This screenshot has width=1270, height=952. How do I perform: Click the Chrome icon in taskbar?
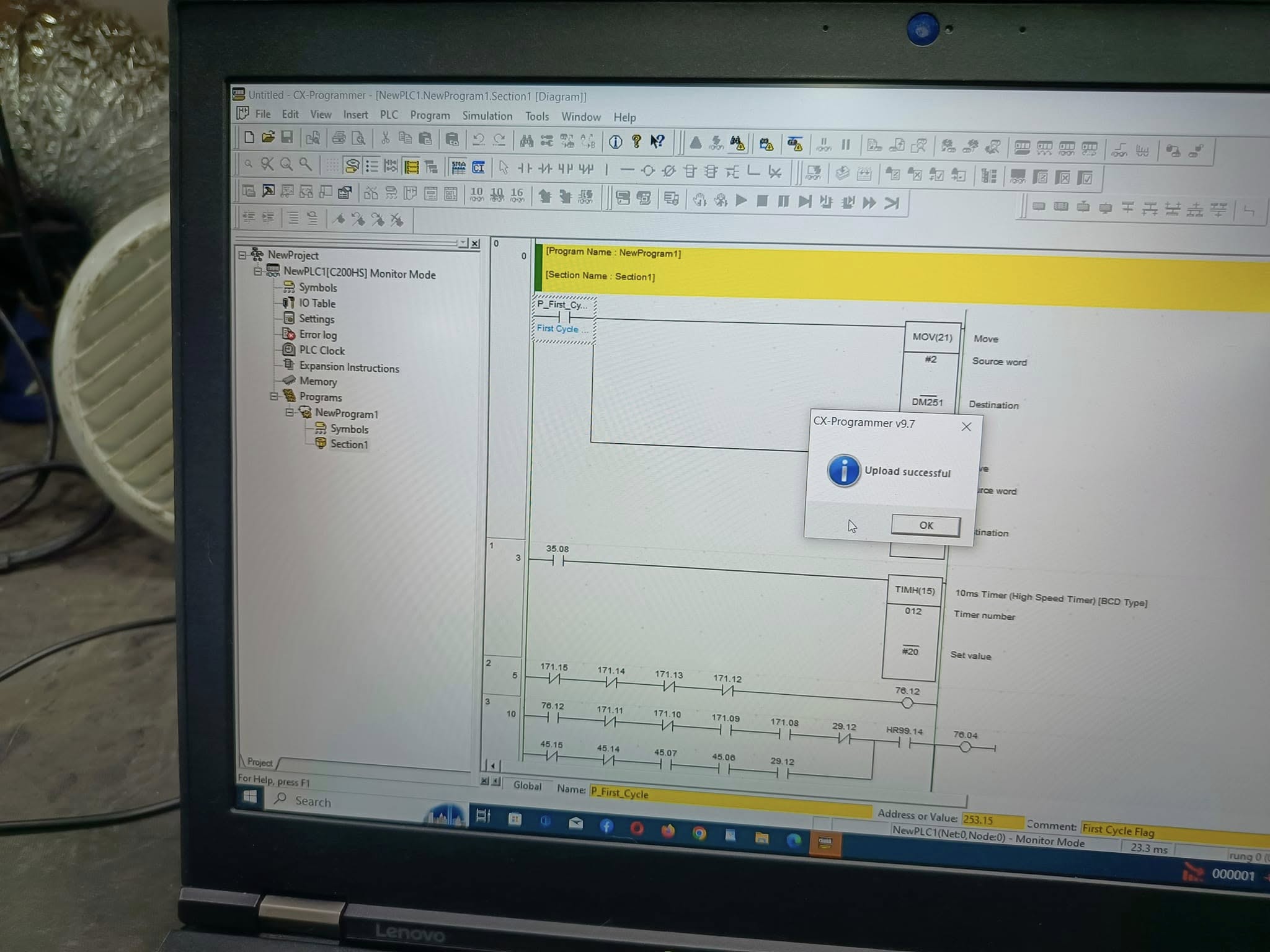click(x=699, y=833)
